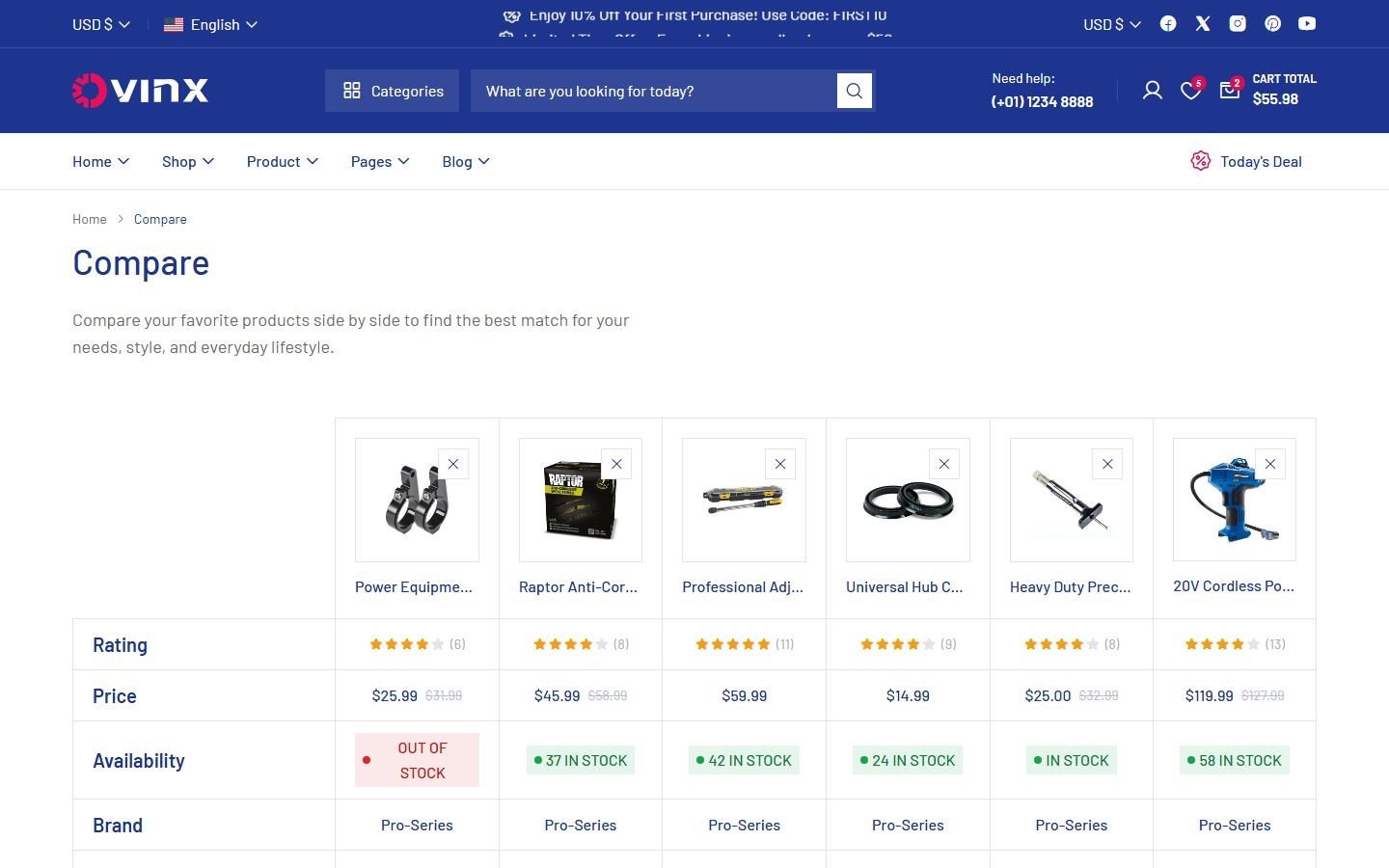
Task: Remove Universal Hub product from compare
Action: 944,464
